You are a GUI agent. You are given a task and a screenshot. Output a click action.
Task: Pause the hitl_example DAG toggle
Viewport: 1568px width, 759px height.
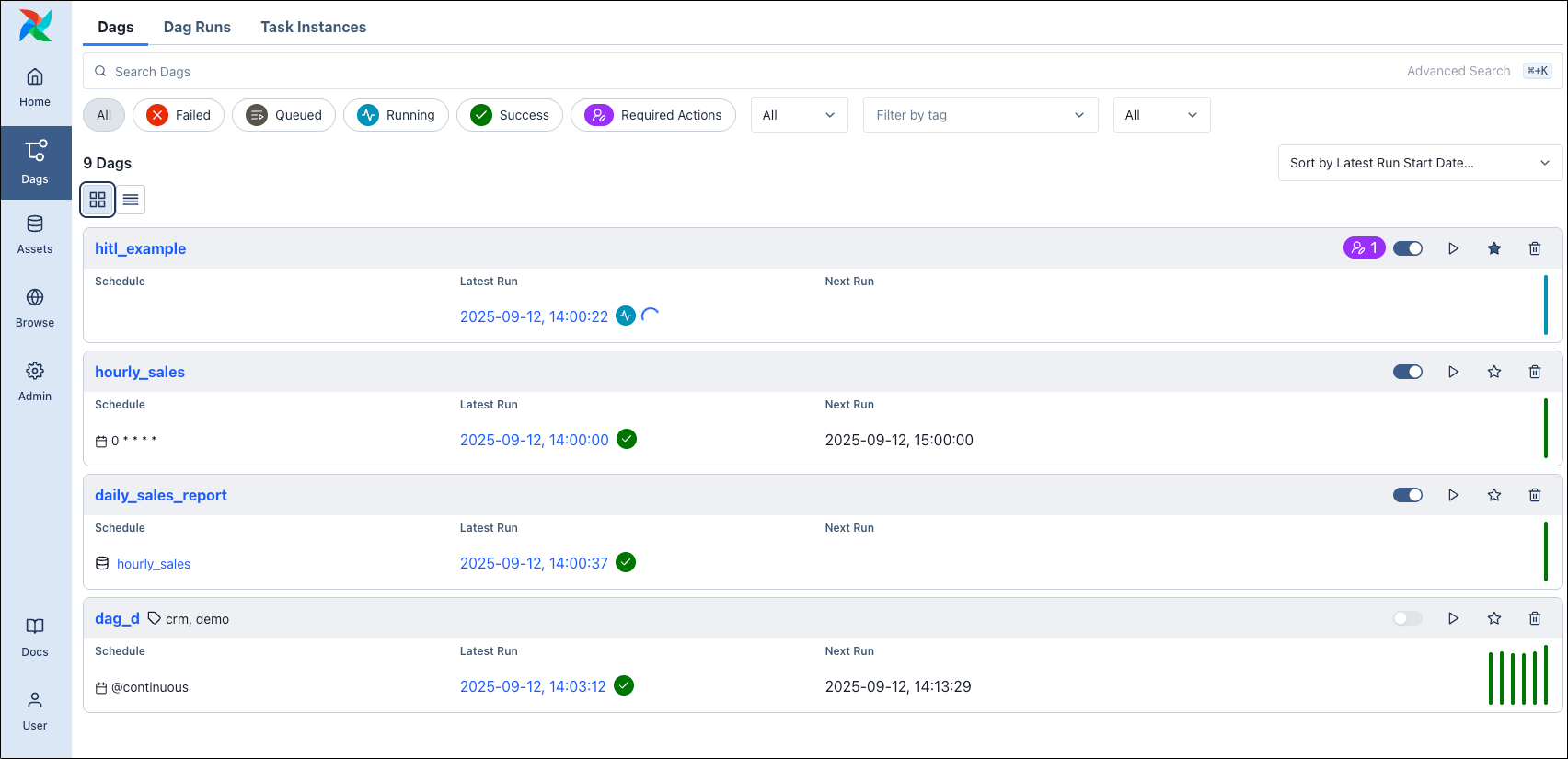point(1407,248)
